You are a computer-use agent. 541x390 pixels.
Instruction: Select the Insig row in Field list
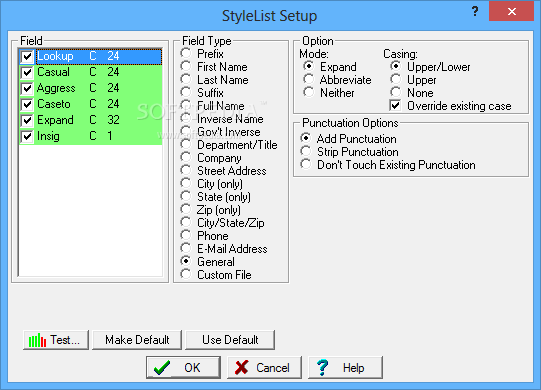point(99,136)
